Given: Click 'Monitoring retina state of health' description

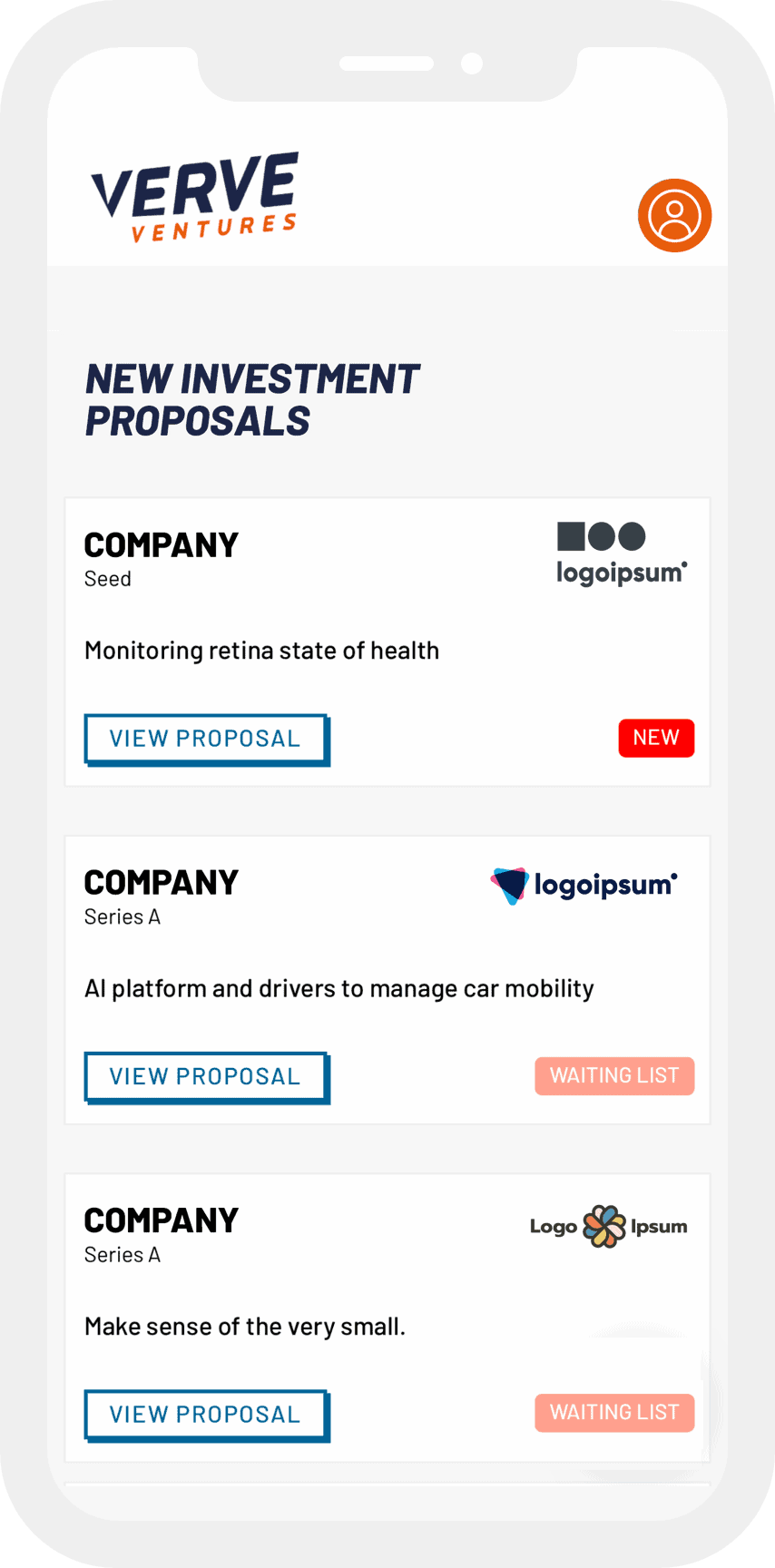Looking at the screenshot, I should pos(261,651).
